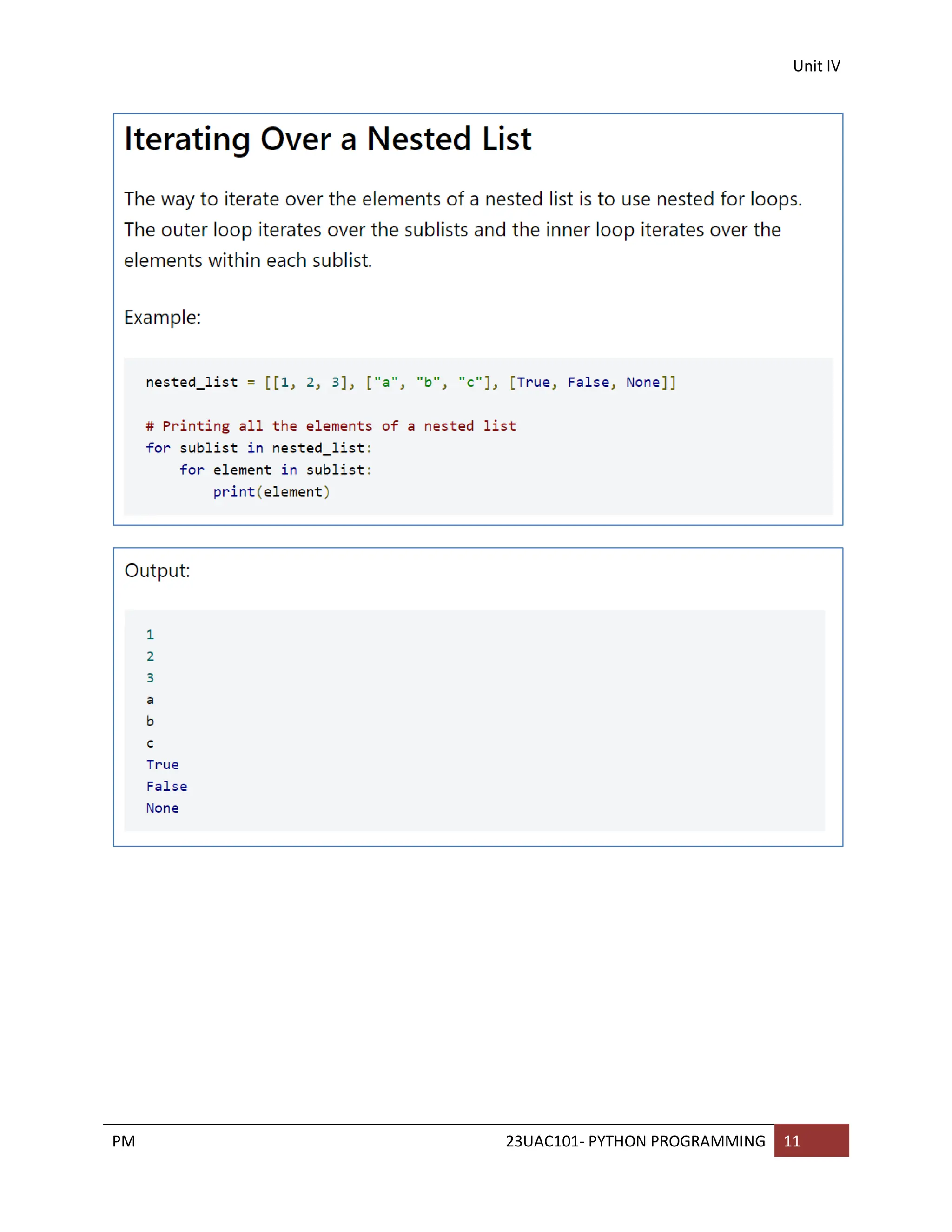Click the 'print(element)' code line
Viewport: 952px width, 1232px height.
272,492
